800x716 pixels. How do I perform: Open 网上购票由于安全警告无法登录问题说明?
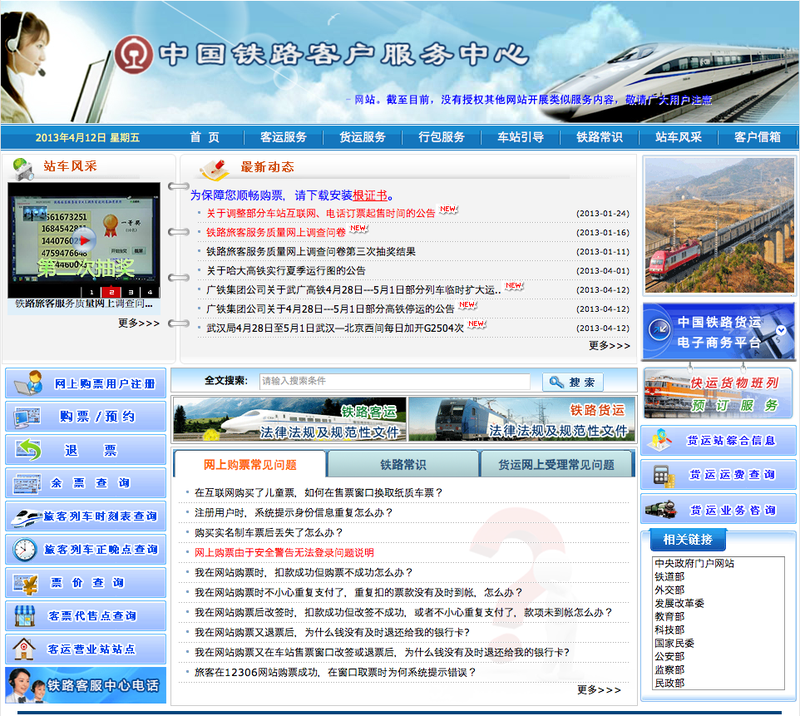click(284, 552)
